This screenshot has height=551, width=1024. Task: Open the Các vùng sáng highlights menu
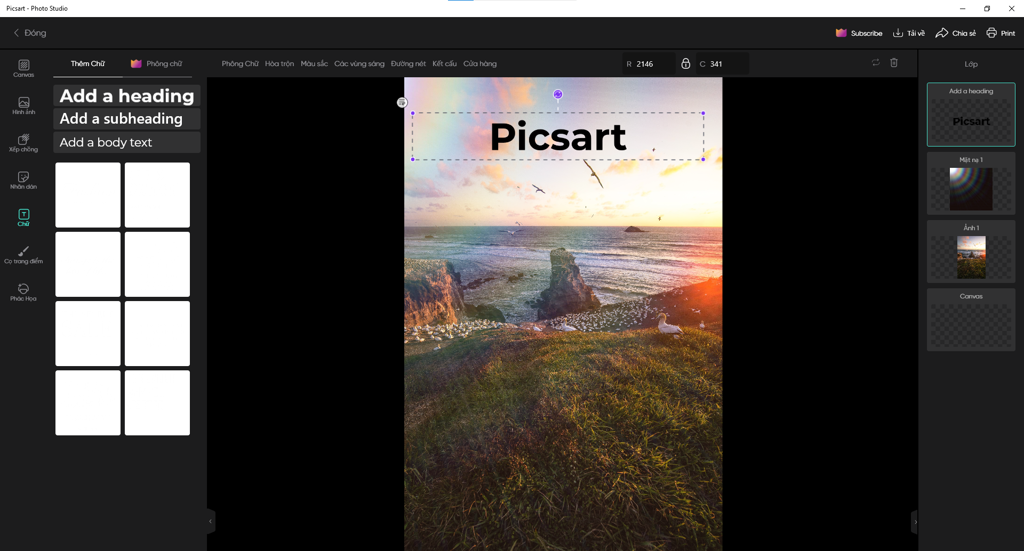tap(359, 63)
